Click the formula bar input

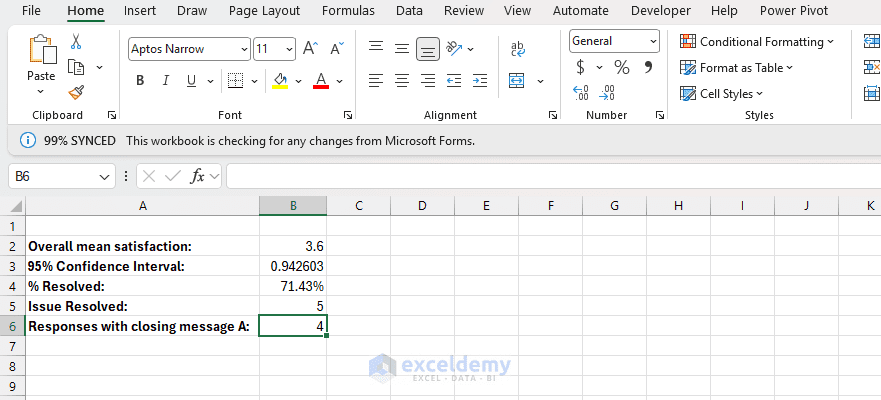click(x=553, y=176)
